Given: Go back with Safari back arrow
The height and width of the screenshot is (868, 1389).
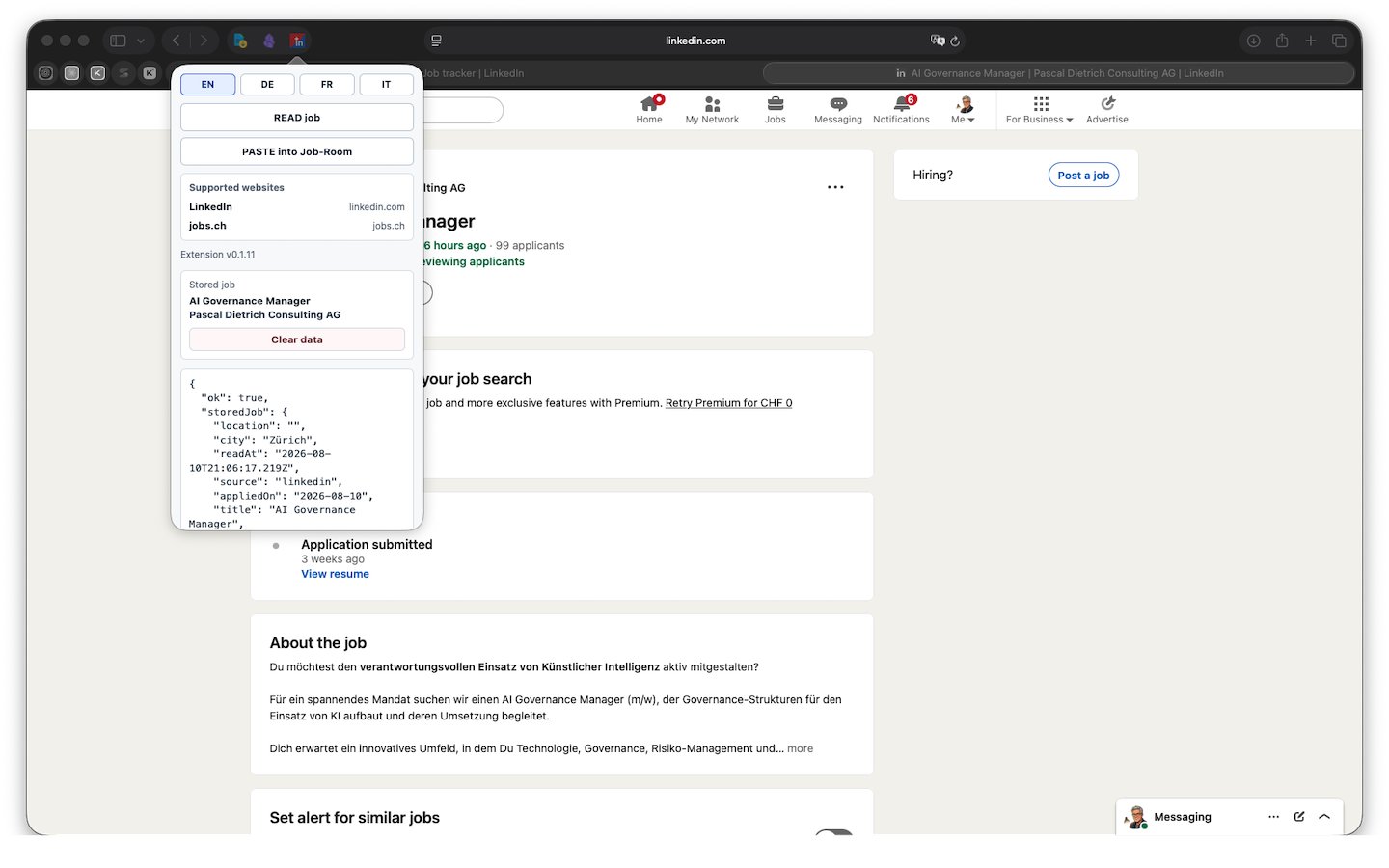Looking at the screenshot, I should [x=176, y=41].
